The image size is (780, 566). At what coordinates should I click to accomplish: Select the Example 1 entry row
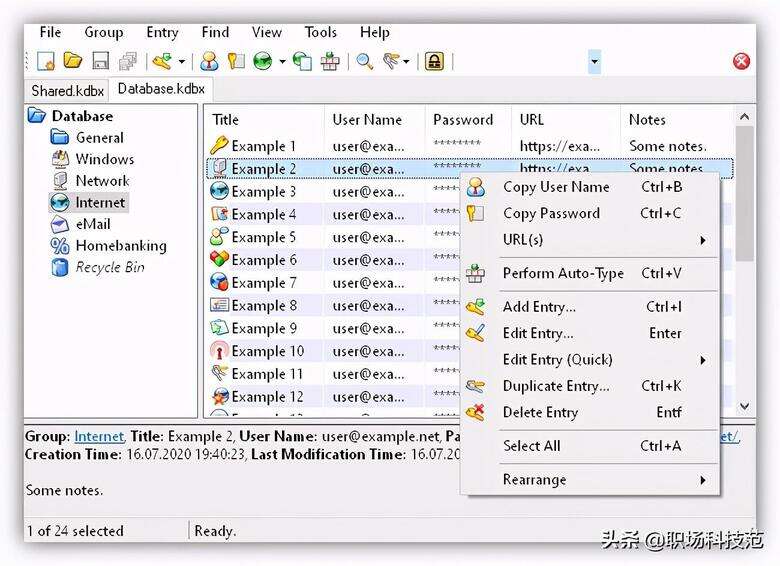(x=470, y=146)
